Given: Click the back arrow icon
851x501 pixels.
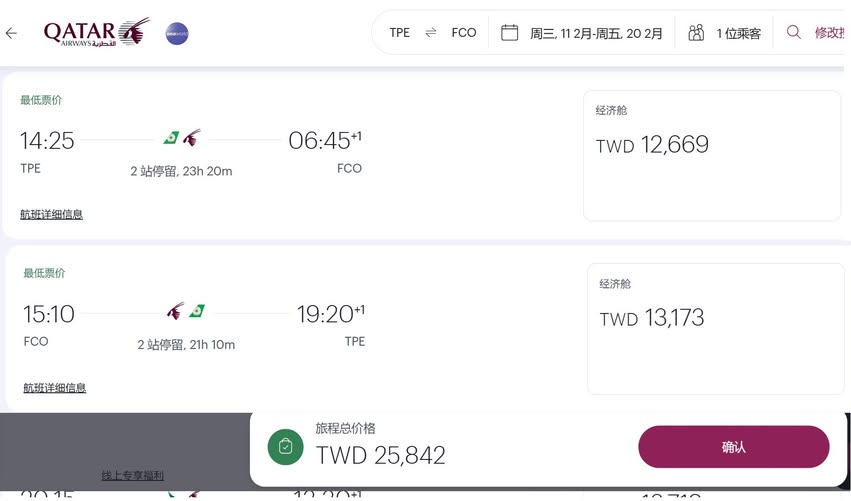Looking at the screenshot, I should tap(12, 33).
